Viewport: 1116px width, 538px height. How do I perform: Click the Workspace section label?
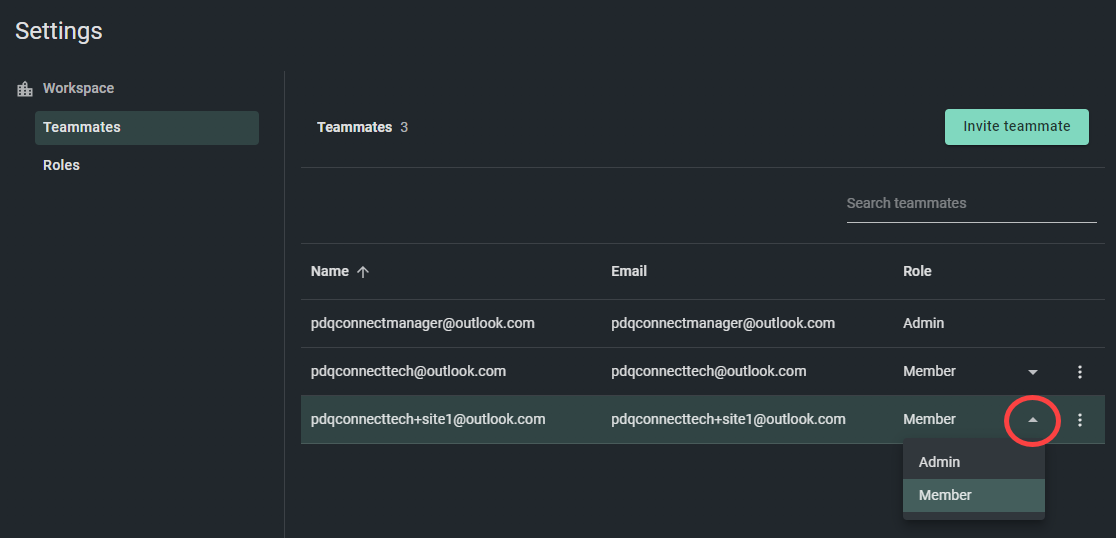(x=78, y=88)
